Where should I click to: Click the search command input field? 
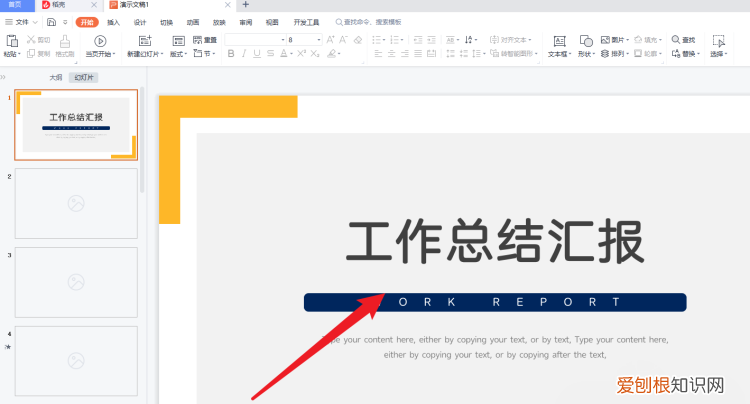[368, 22]
